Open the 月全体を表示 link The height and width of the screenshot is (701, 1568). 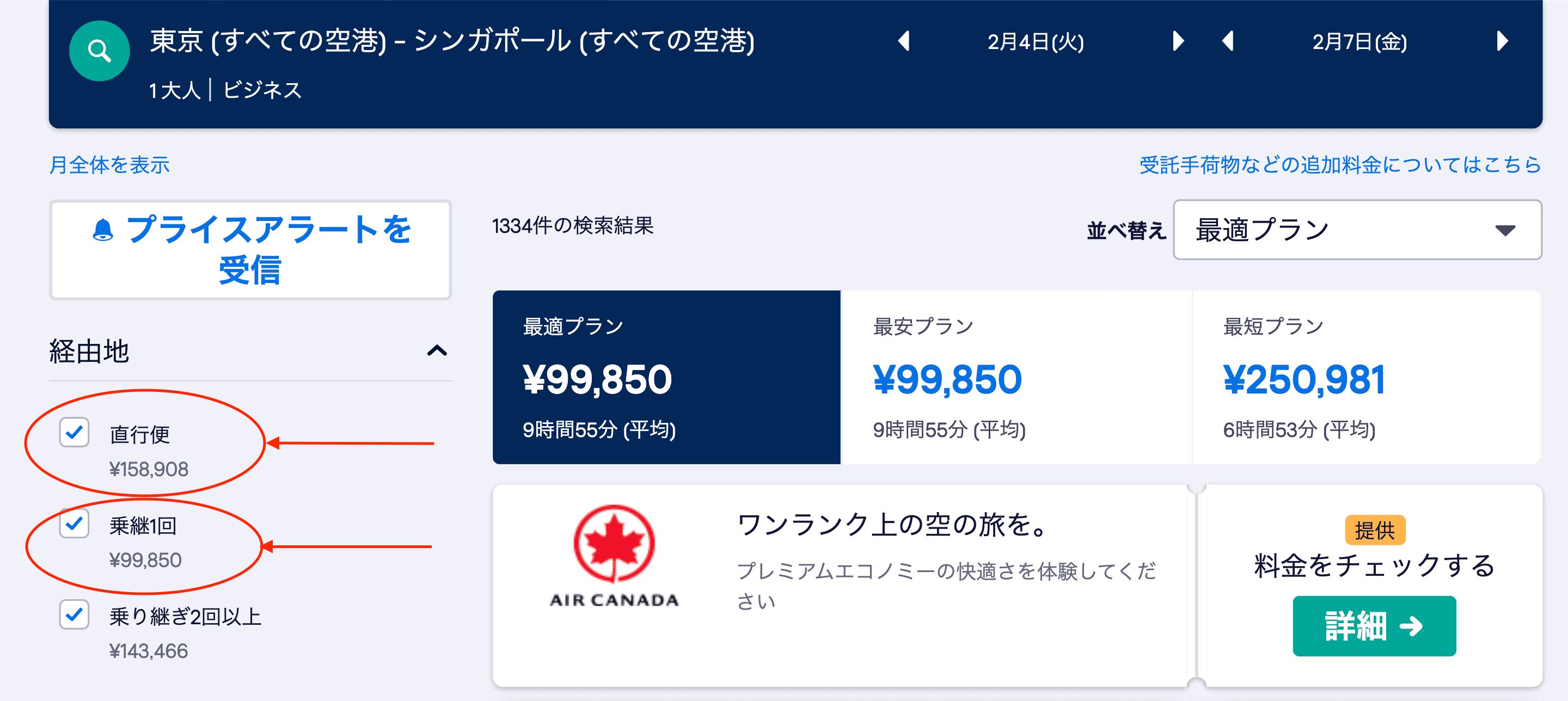(110, 165)
